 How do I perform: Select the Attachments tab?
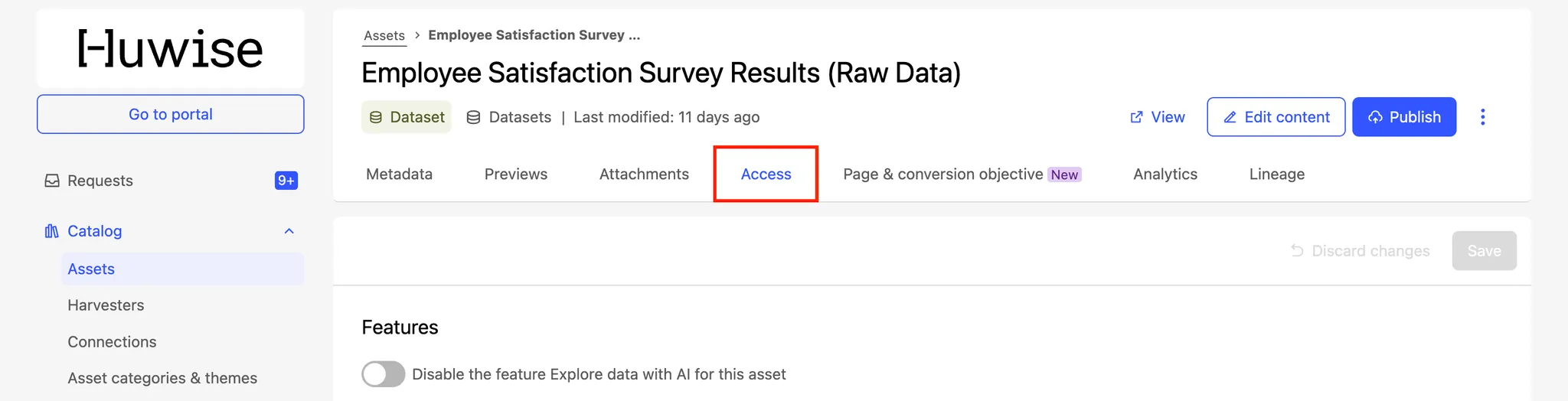[x=644, y=174]
